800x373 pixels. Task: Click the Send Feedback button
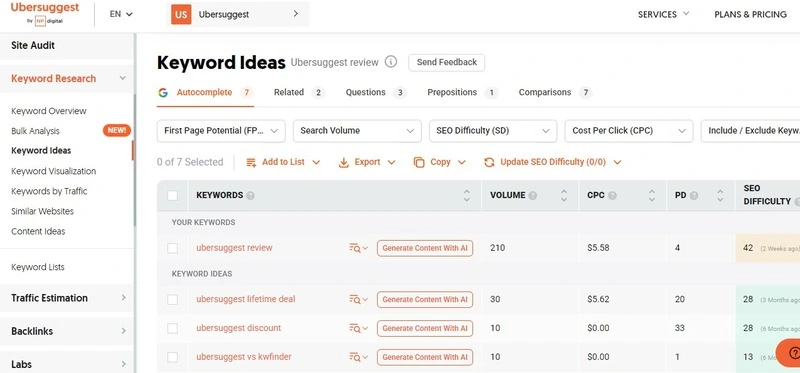tap(446, 62)
